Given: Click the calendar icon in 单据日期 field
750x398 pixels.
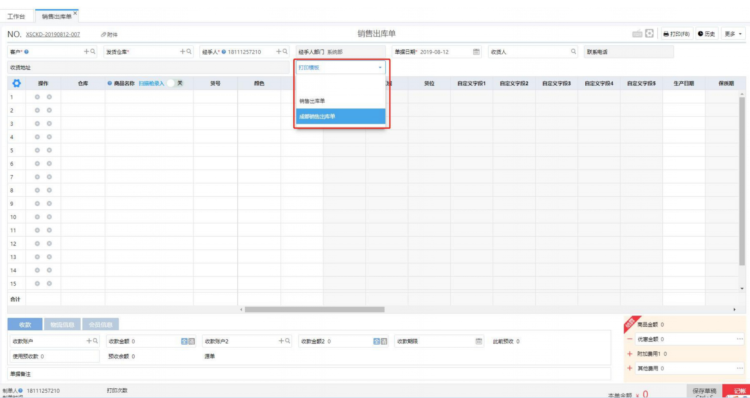Looking at the screenshot, I should (476, 52).
